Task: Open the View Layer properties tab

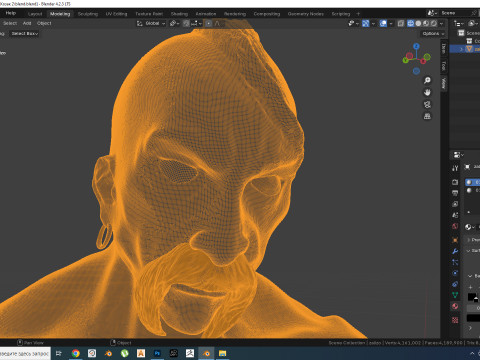Action: pos(455,204)
